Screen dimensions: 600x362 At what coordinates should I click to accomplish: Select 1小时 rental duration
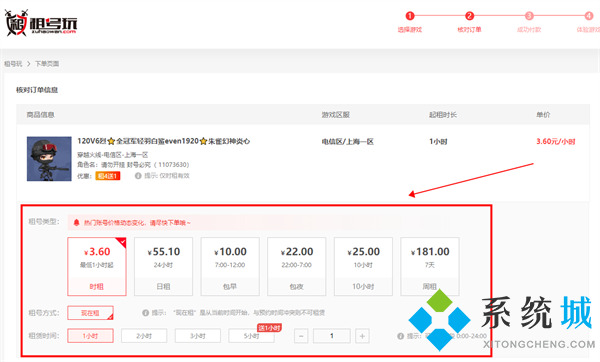click(90, 336)
